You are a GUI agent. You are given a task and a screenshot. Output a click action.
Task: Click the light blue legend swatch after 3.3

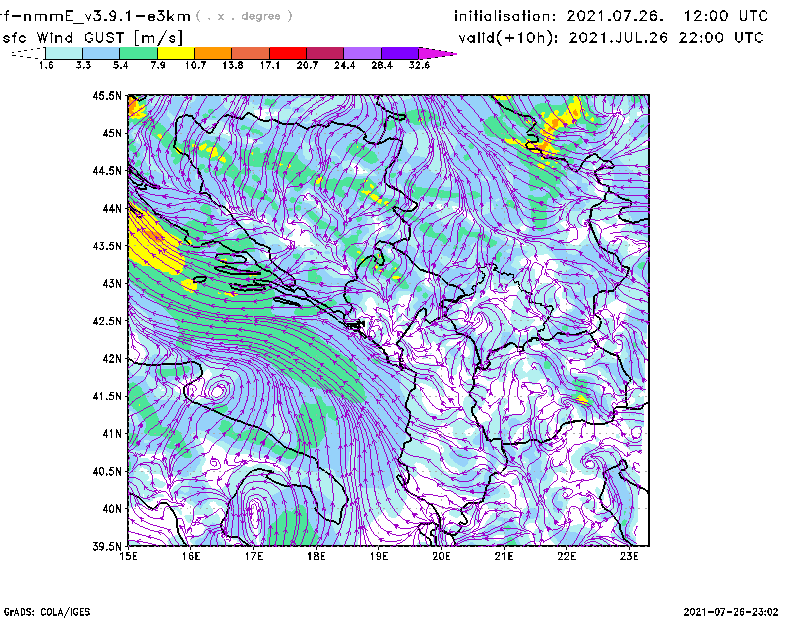pyautogui.click(x=101, y=53)
